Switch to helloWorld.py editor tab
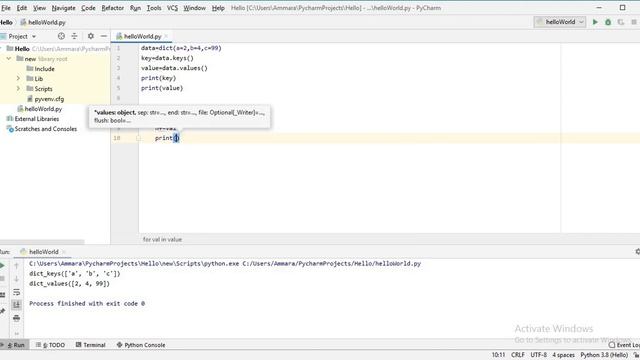Viewport: 640px width, 360px height. [141, 36]
